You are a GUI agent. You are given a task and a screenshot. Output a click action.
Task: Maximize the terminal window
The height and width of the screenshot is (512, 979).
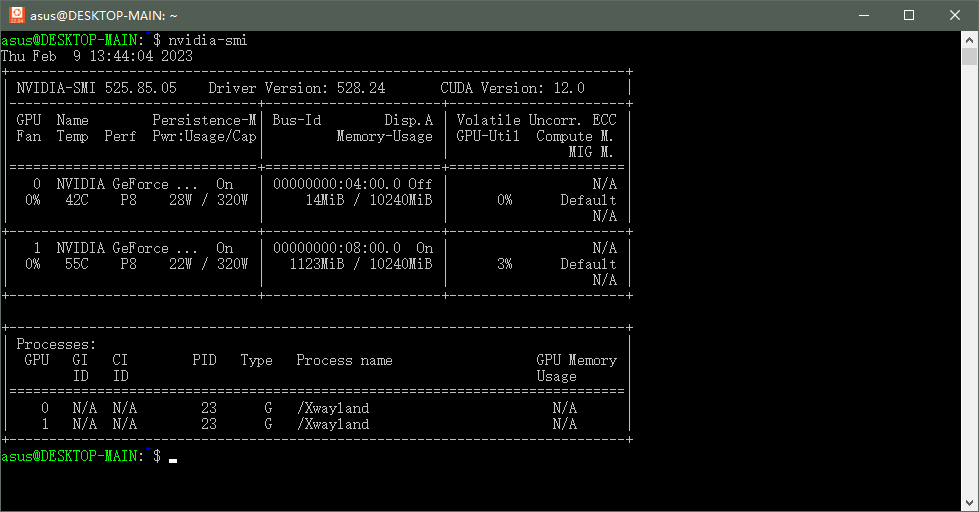tap(909, 15)
